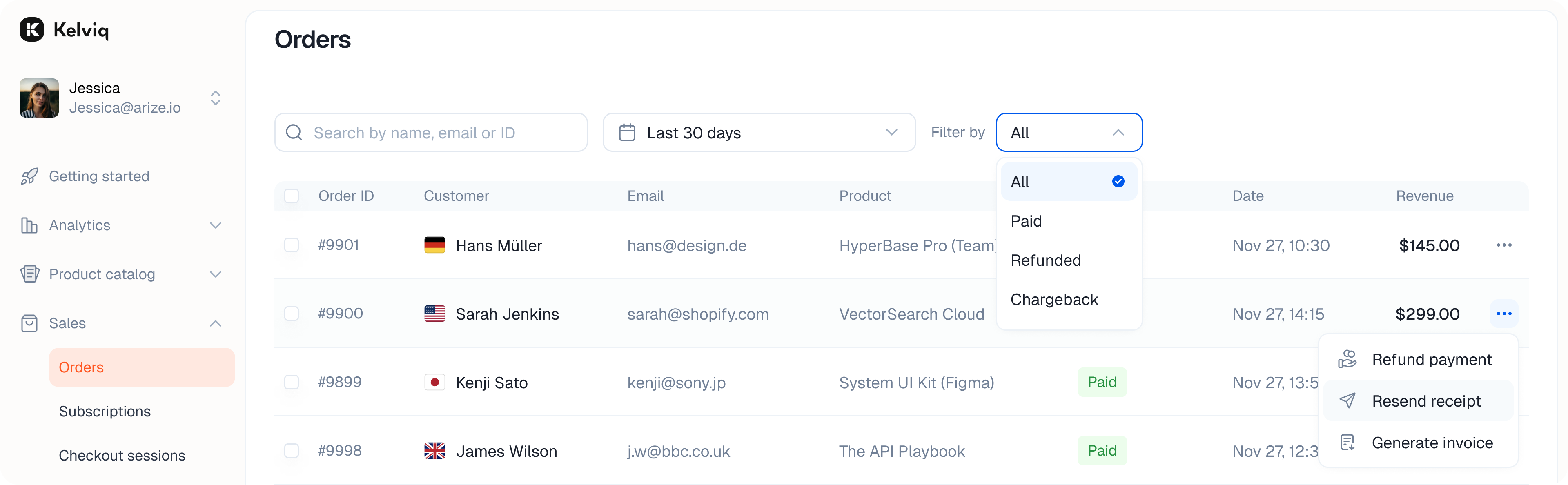This screenshot has width=1568, height=485.
Task: Click Jessica's profile avatar
Action: pos(39,98)
